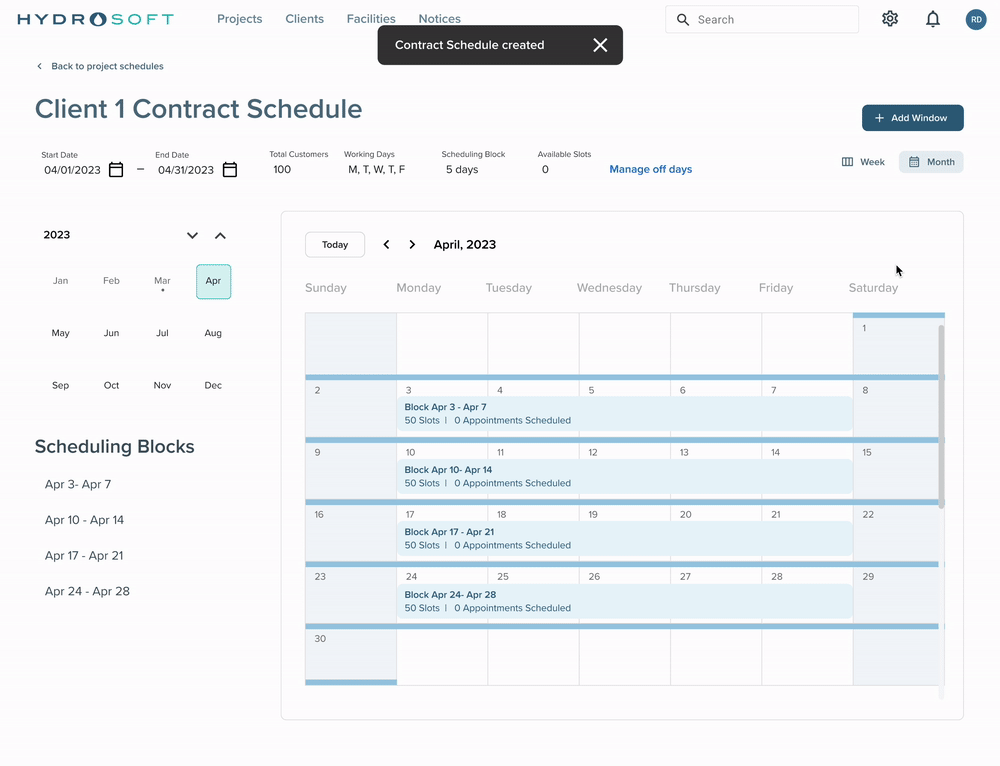Dismiss the Contract Schedule created toast
Image resolution: width=1000 pixels, height=766 pixels.
click(600, 45)
